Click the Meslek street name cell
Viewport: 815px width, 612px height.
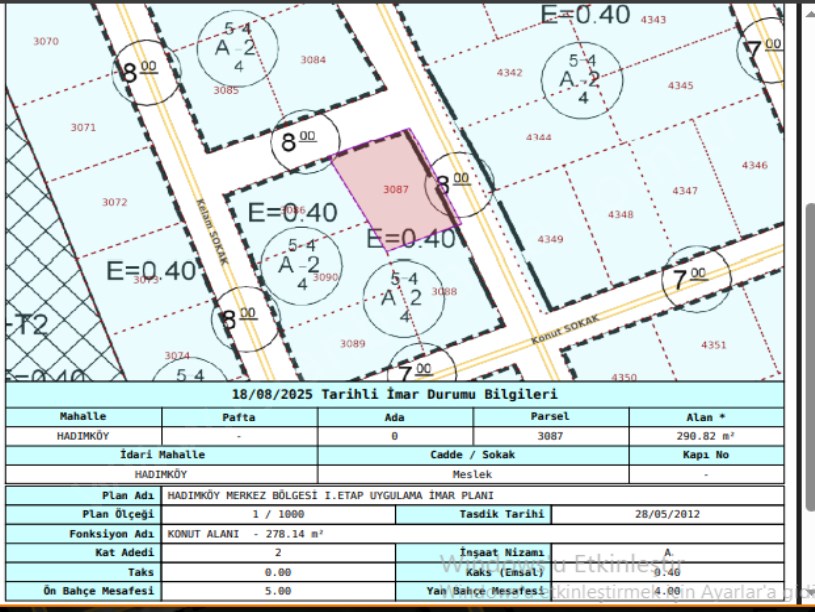(472, 474)
